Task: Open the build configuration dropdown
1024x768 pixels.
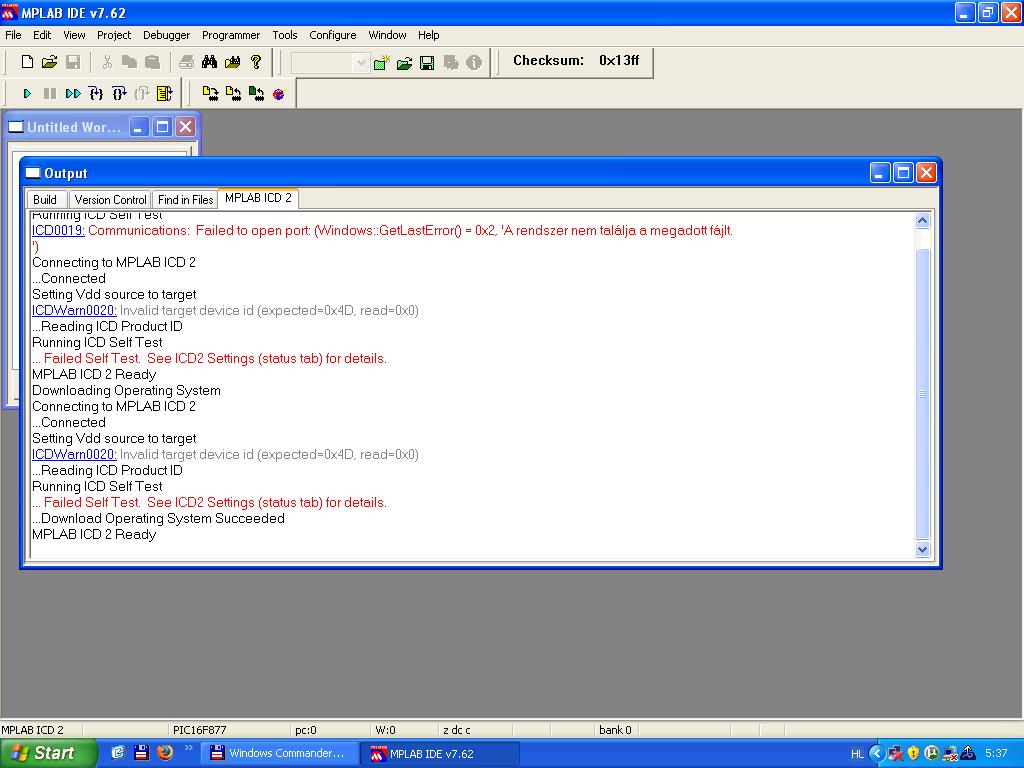Action: click(x=360, y=63)
